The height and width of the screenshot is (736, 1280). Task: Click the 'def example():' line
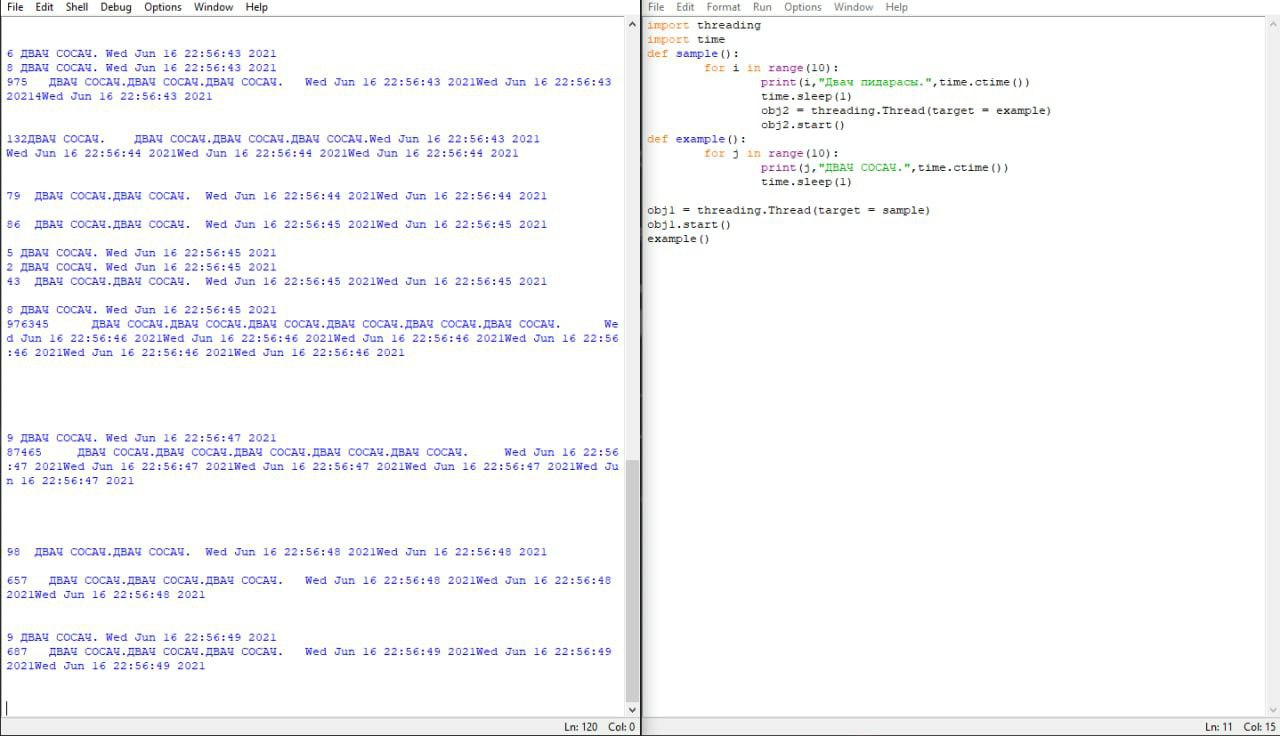(697, 139)
